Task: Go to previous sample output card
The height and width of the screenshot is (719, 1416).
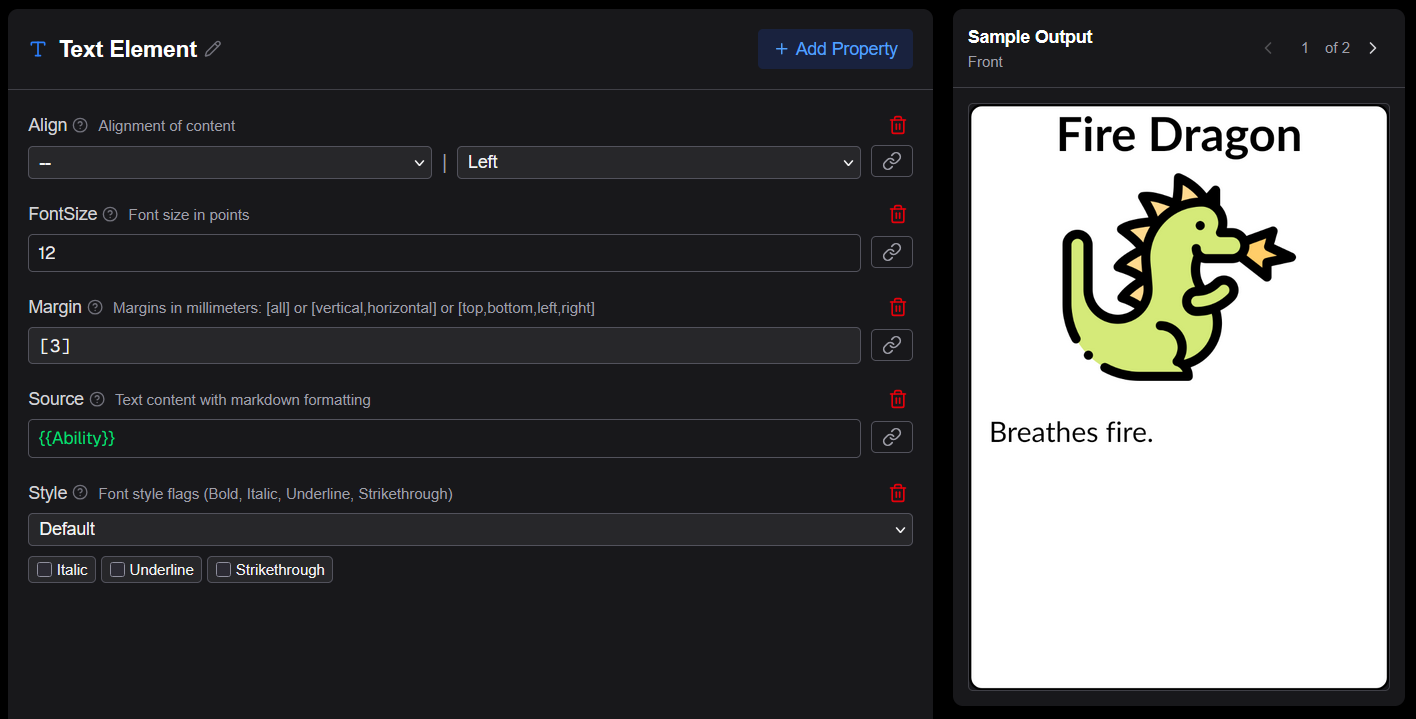Action: (1268, 48)
